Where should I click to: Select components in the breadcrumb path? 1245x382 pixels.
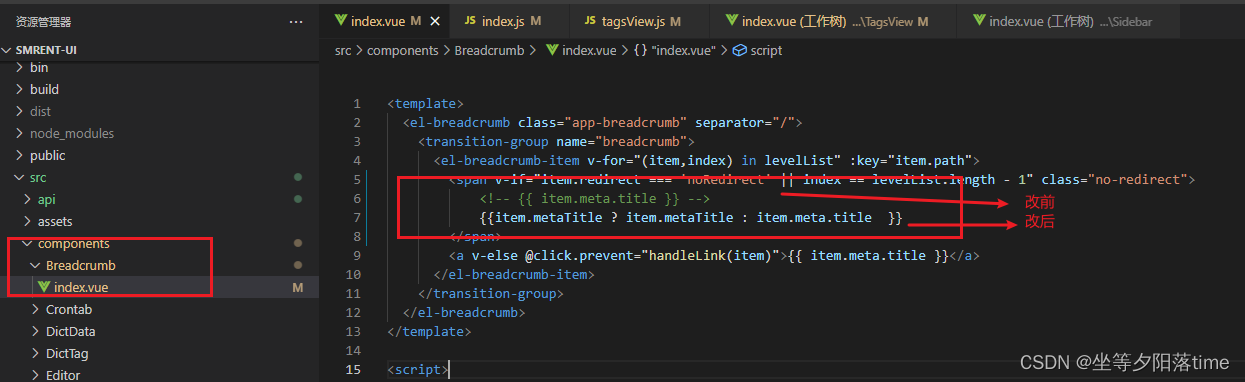click(x=403, y=50)
